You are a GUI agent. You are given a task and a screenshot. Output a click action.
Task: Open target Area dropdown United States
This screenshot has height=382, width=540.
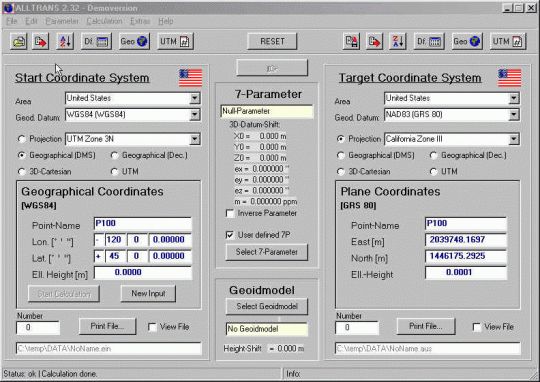click(513, 98)
